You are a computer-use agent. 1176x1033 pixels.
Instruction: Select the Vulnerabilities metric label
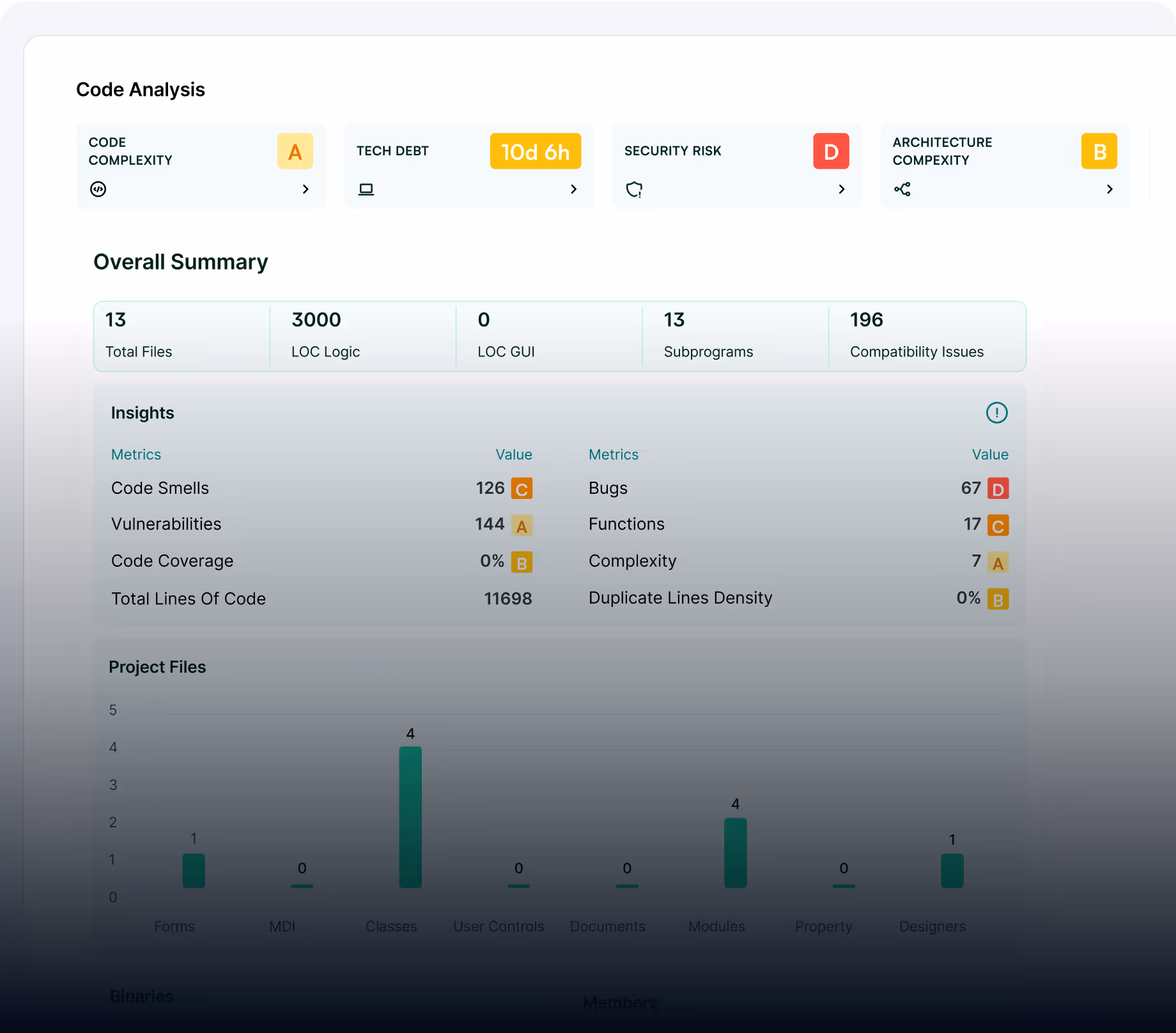click(x=166, y=524)
